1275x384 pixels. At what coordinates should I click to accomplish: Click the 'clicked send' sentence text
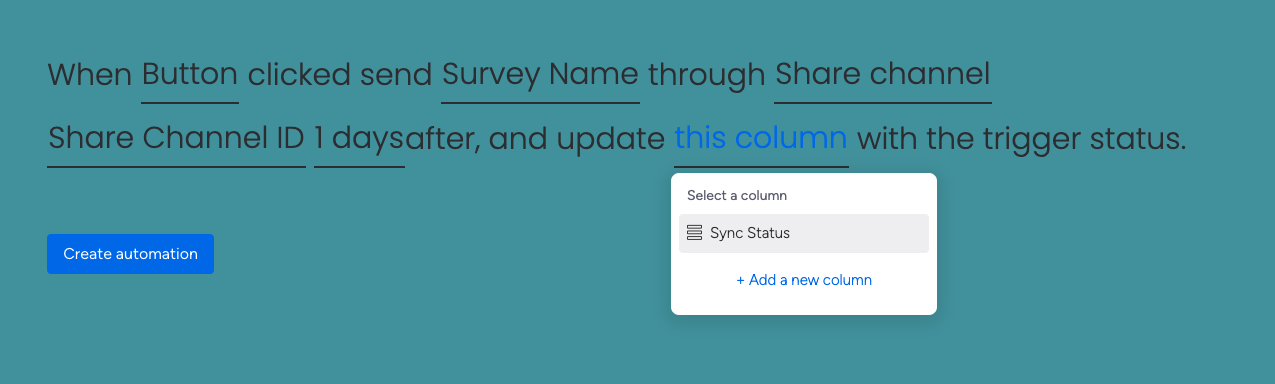coord(340,75)
